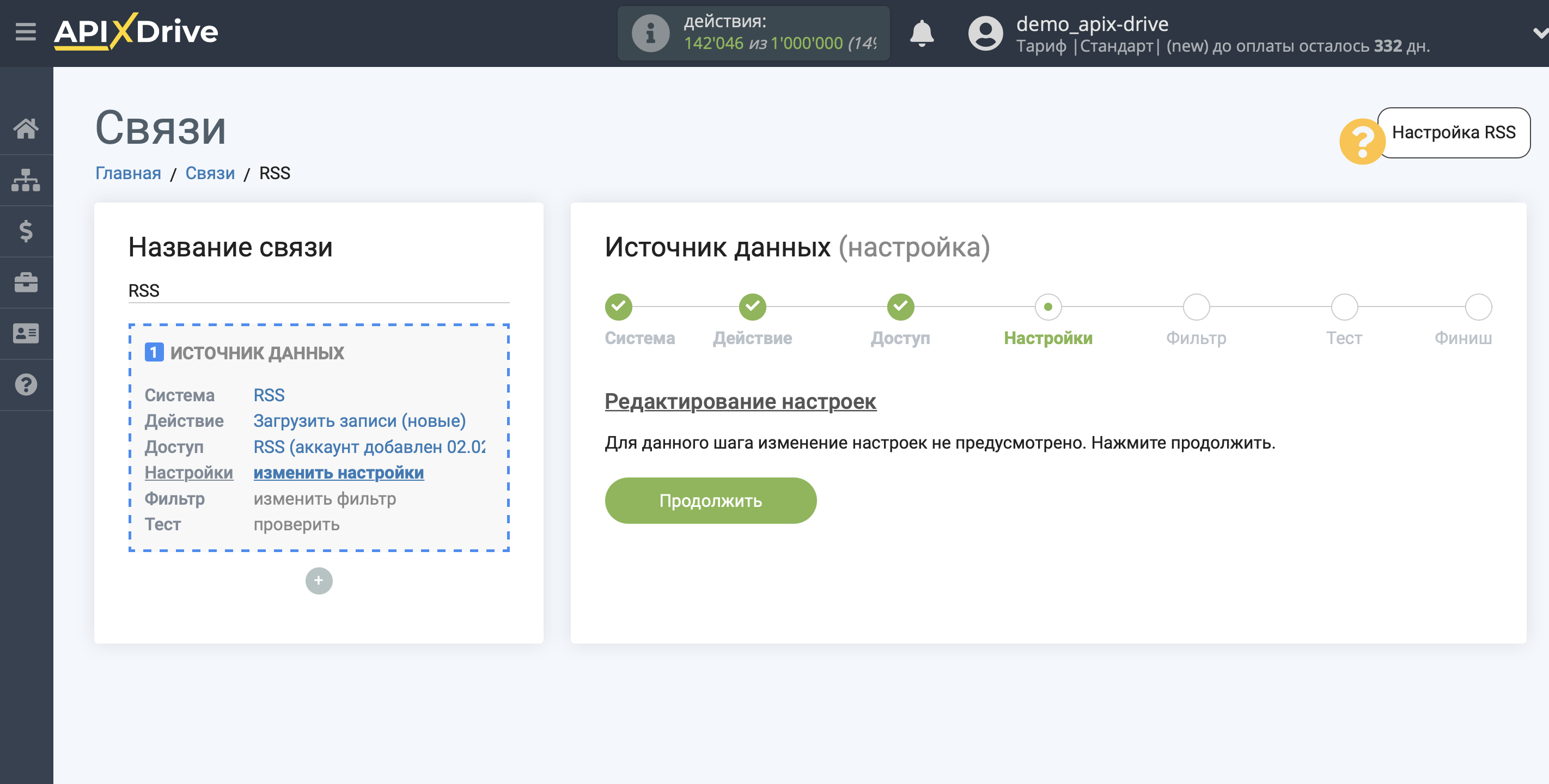
Task: Open the billing dollar sidebar icon
Action: (26, 231)
